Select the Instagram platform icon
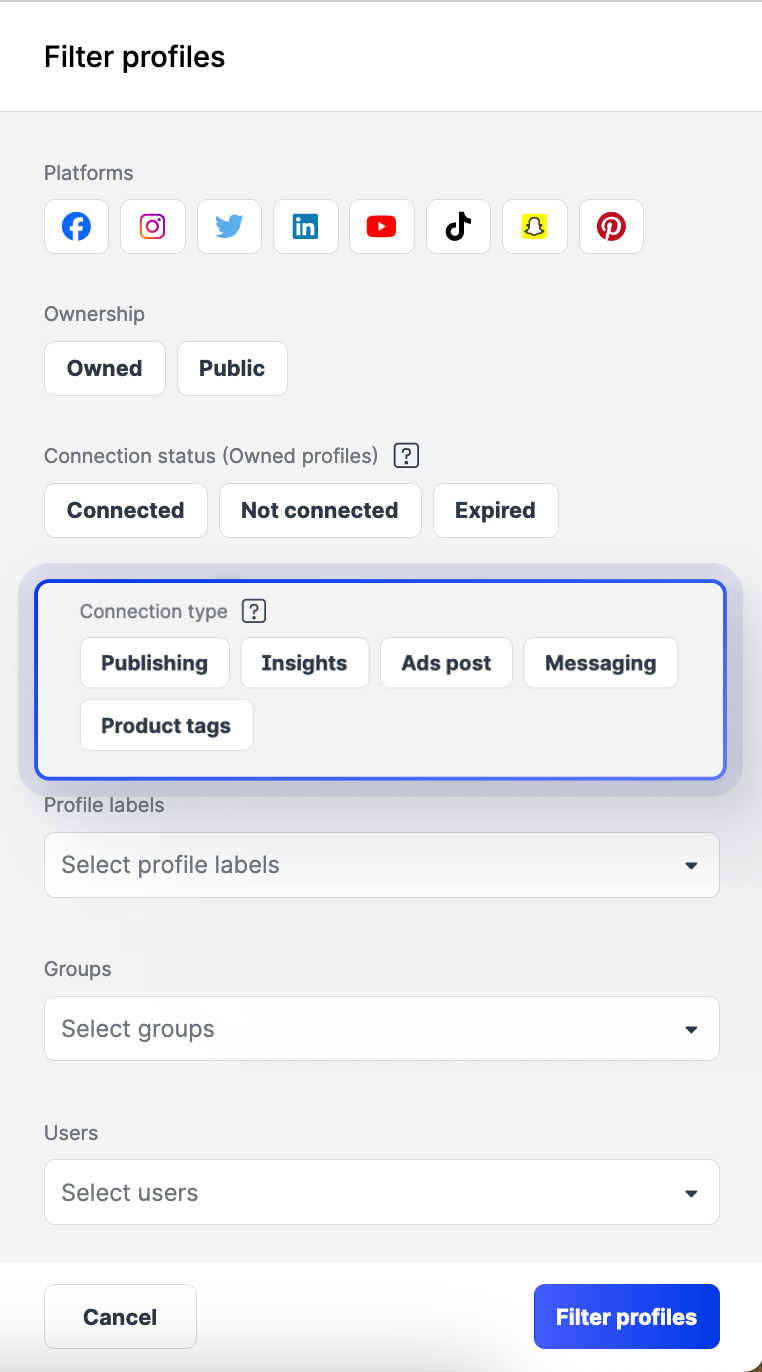This screenshot has height=1372, width=762. [x=152, y=227]
